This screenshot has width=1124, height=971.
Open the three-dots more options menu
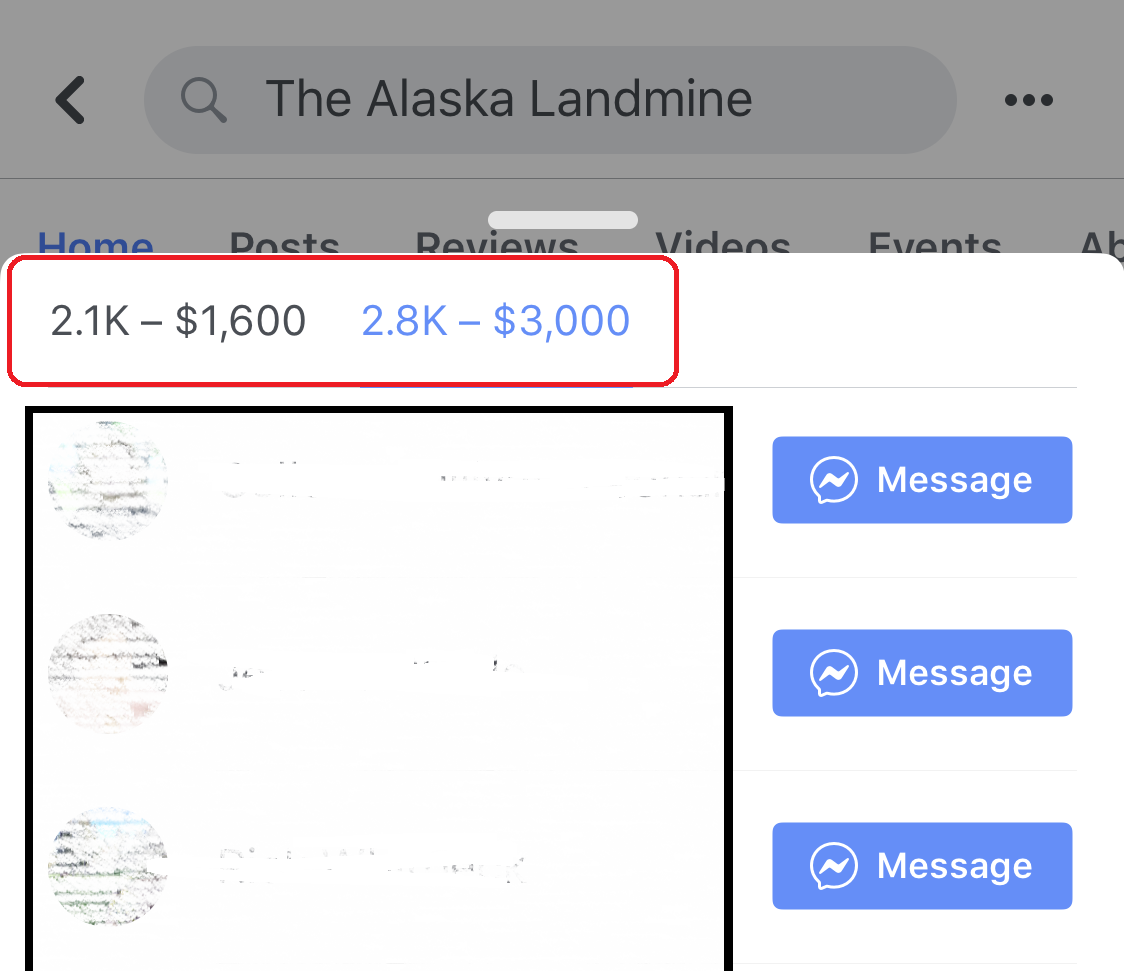(1029, 100)
